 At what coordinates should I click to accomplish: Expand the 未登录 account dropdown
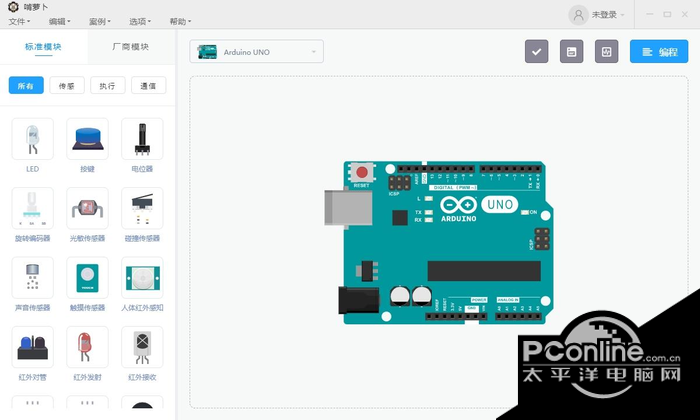click(x=608, y=15)
